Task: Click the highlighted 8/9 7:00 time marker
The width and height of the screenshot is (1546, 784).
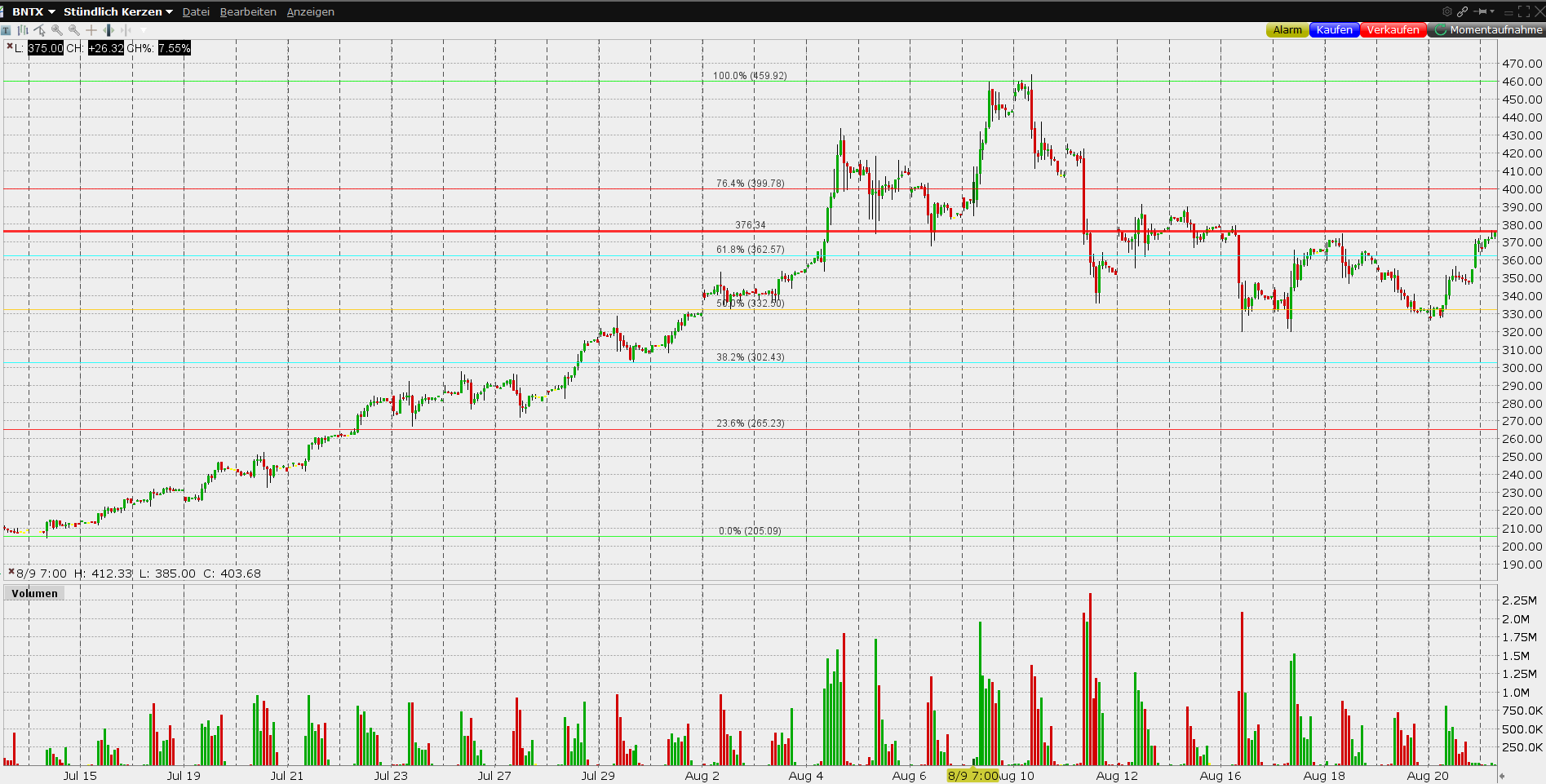Action: [x=972, y=775]
